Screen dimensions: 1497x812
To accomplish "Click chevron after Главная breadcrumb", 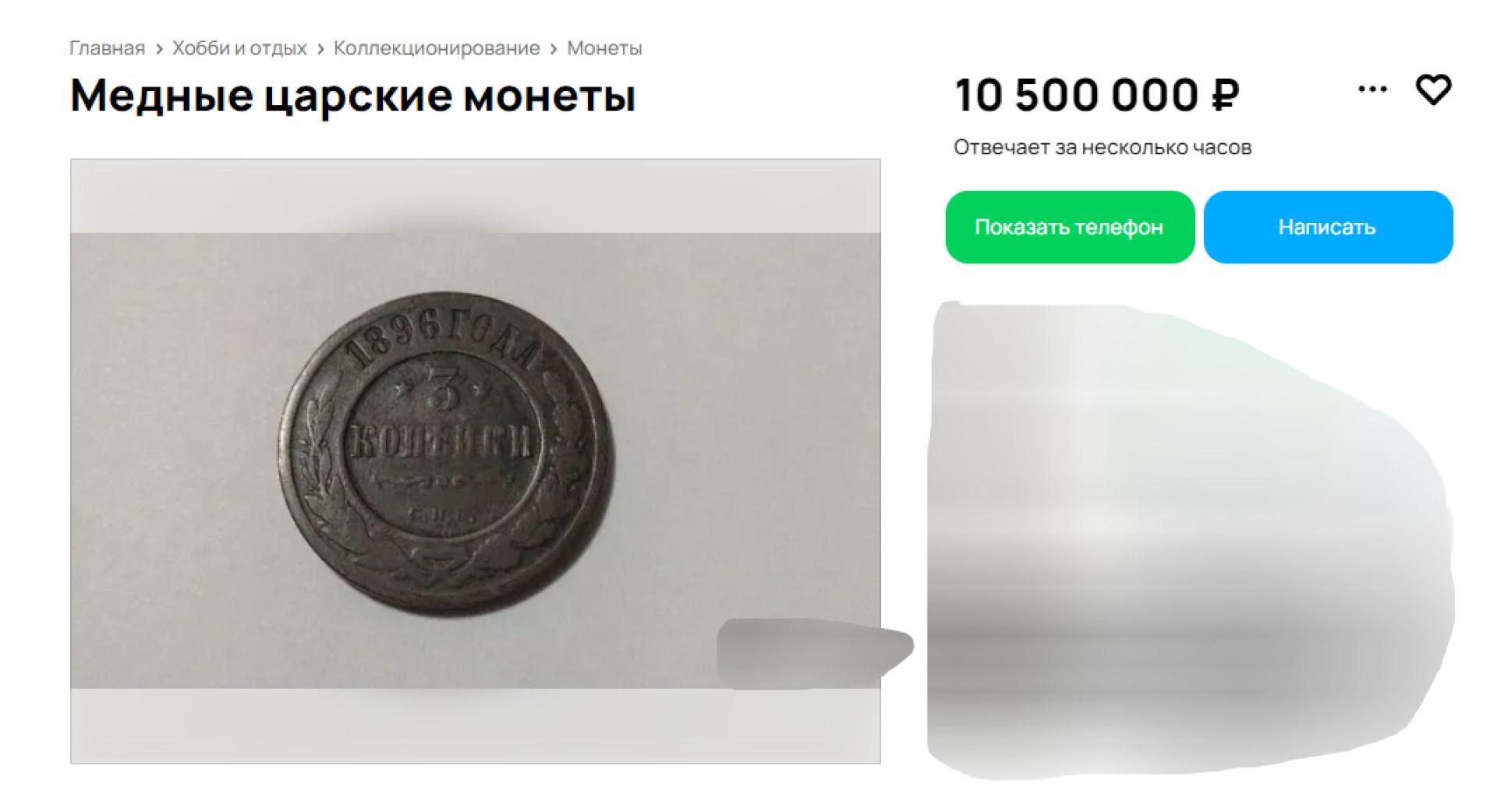I will tap(159, 49).
